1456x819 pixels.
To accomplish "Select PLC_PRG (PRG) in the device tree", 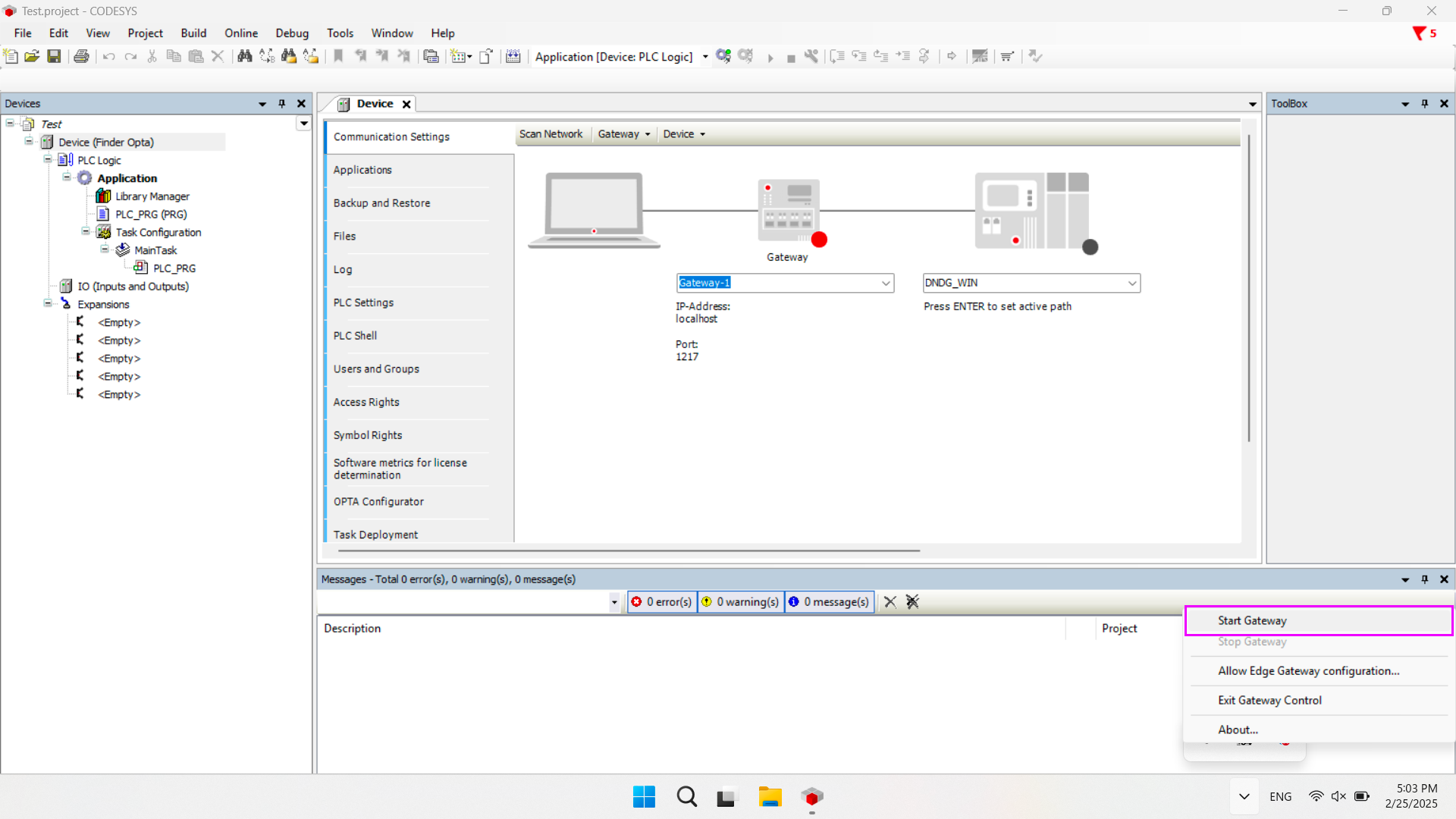I will point(151,215).
